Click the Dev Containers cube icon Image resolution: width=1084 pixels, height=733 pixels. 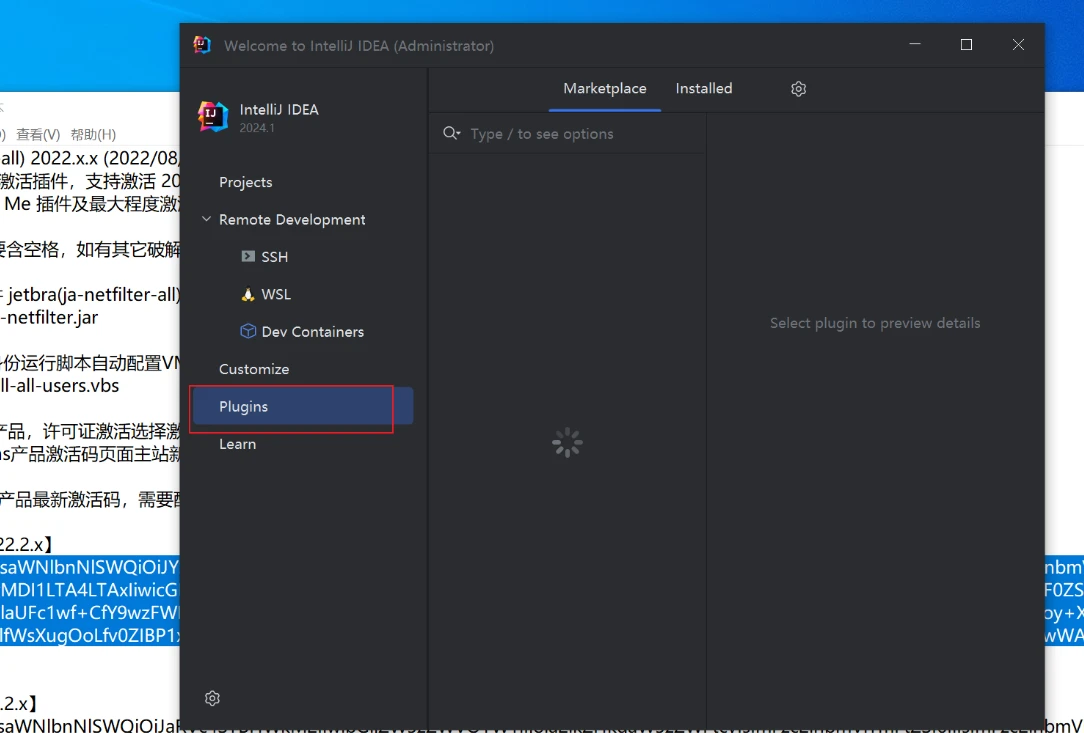(247, 331)
